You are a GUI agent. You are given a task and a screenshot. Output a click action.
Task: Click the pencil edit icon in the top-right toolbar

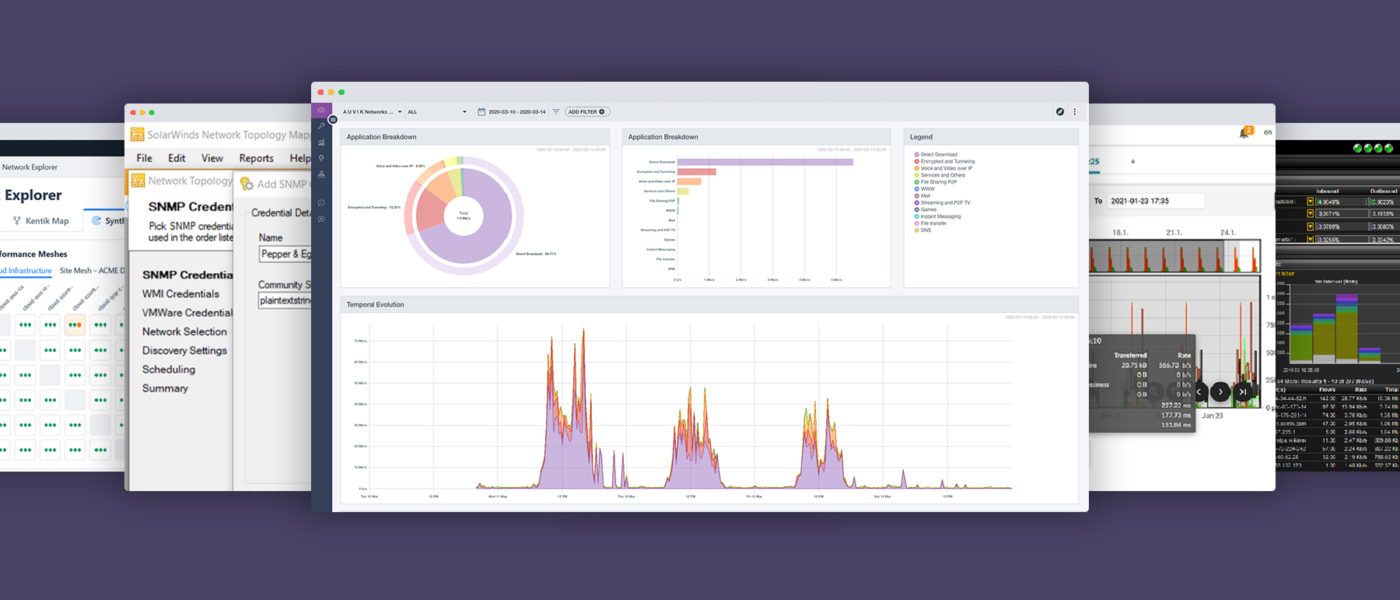point(1060,111)
